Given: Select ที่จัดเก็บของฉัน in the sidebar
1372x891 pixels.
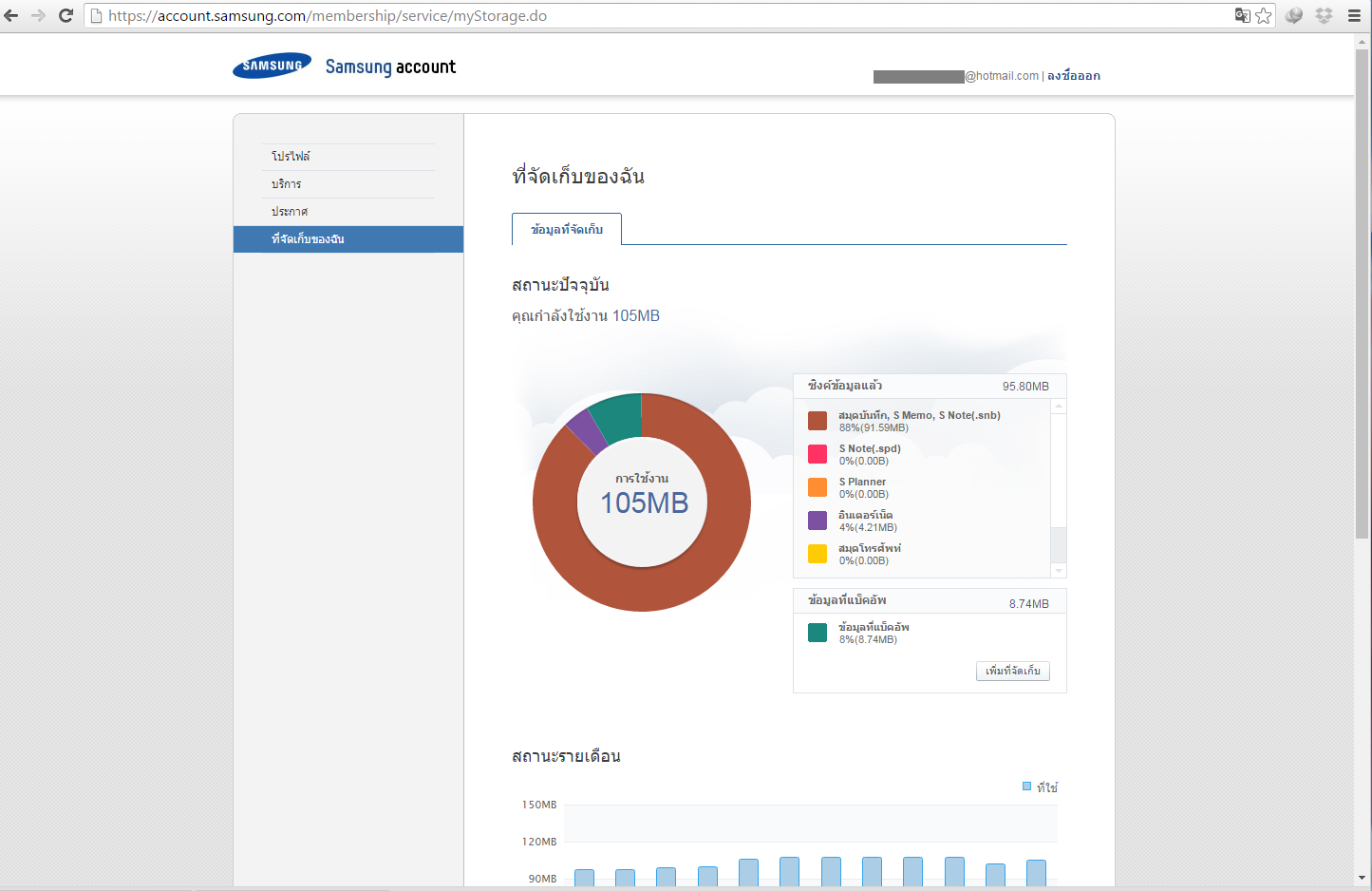Looking at the screenshot, I should click(x=348, y=239).
